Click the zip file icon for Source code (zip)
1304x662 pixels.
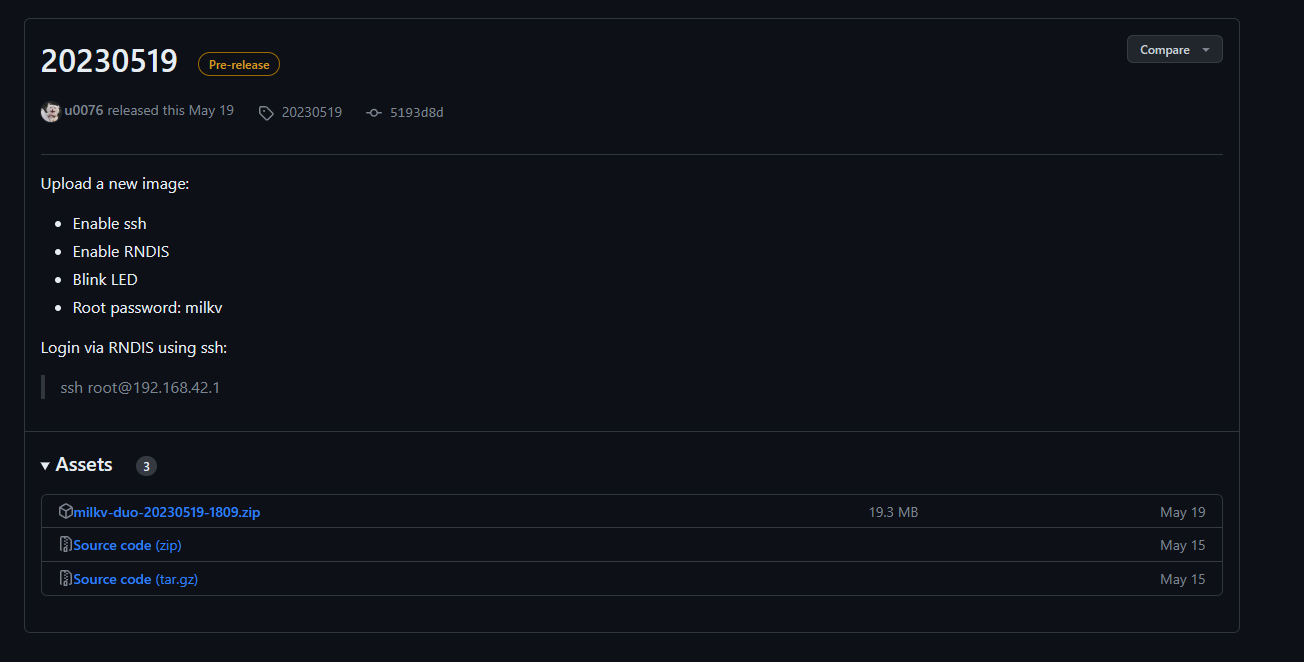pyautogui.click(x=65, y=545)
